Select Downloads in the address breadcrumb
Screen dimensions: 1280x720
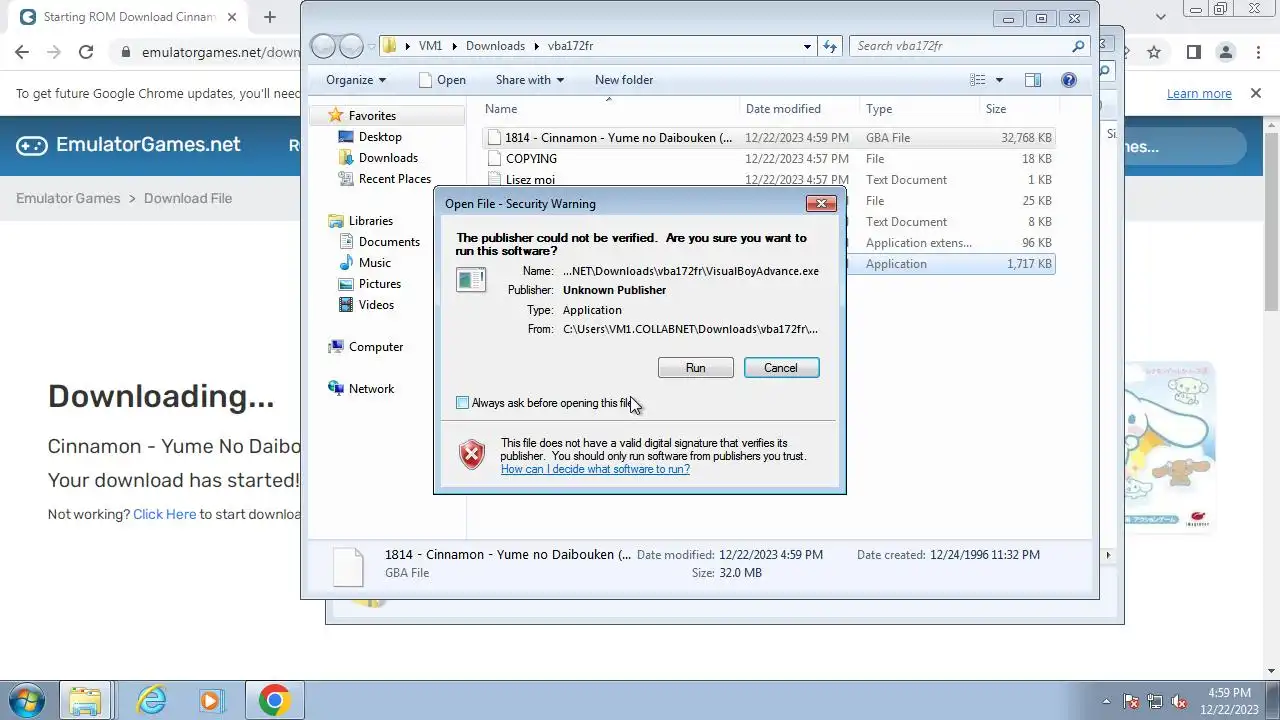click(495, 46)
